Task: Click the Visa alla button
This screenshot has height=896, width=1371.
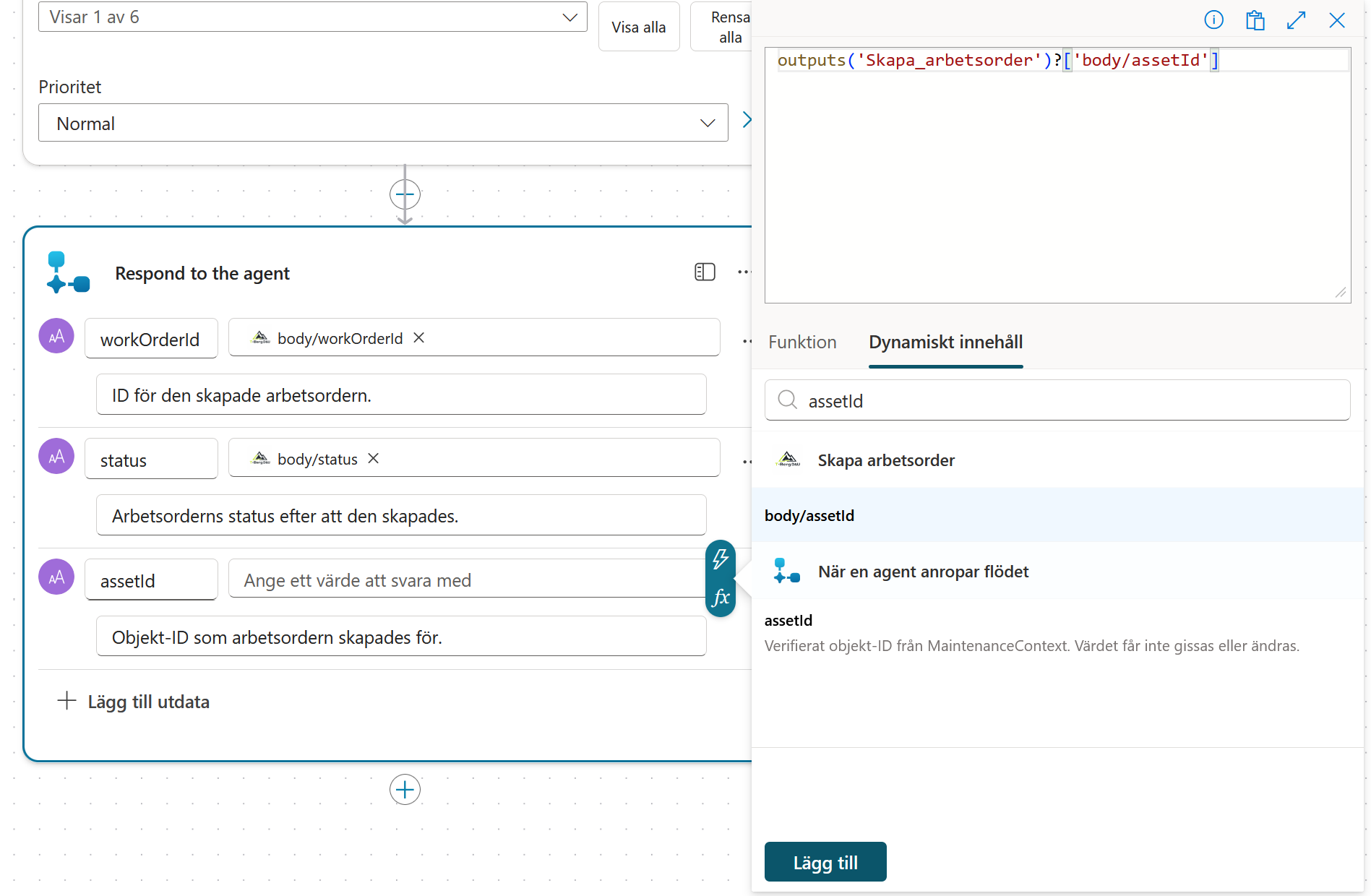Action: 639,27
